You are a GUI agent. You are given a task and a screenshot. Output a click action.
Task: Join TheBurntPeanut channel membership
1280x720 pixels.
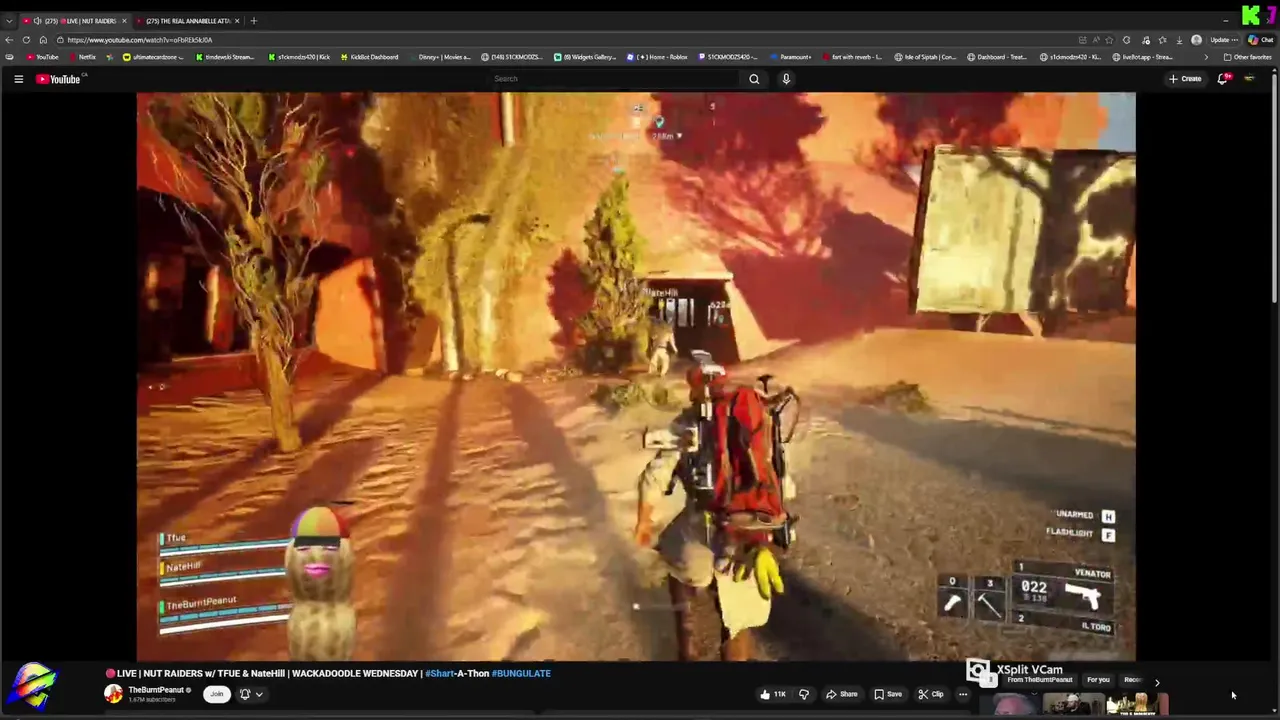(x=216, y=694)
